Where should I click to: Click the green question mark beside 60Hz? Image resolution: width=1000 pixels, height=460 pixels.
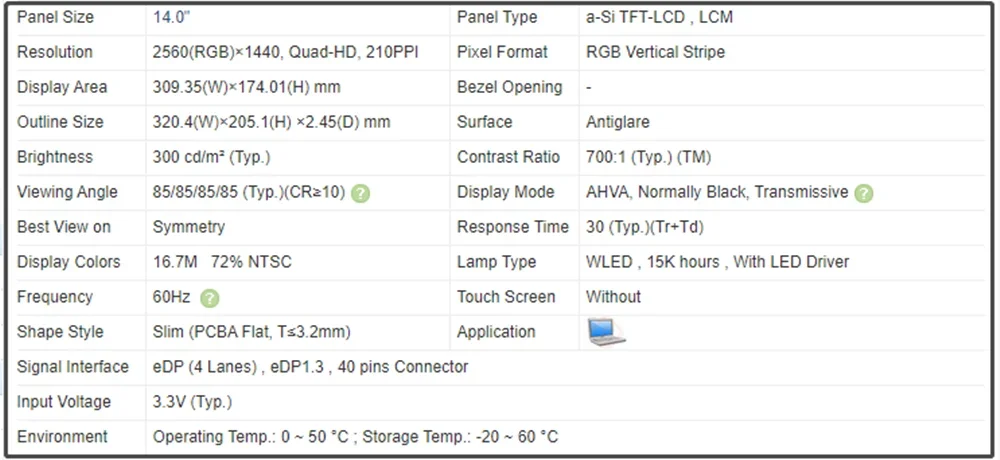pos(210,298)
